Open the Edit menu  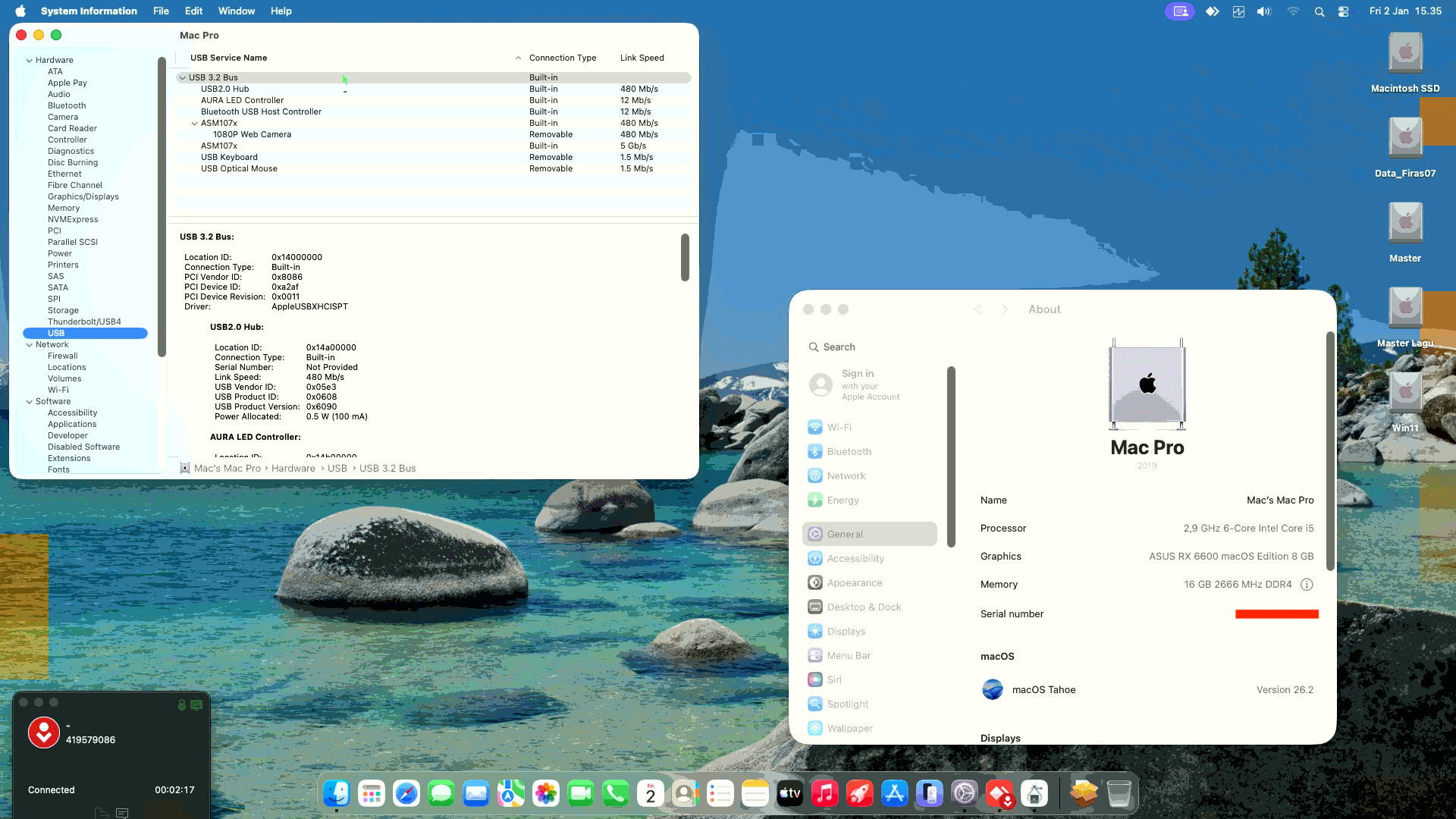tap(193, 11)
